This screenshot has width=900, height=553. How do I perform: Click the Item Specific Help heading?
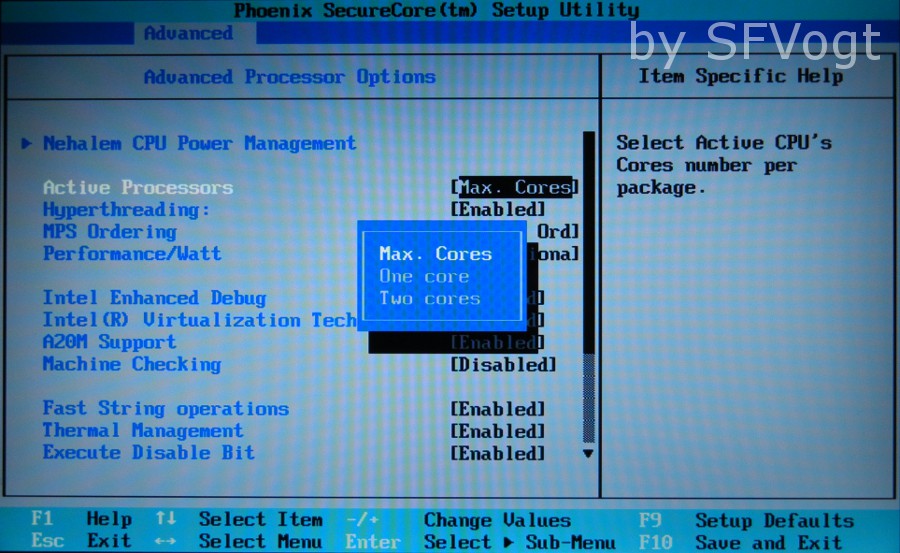pos(741,75)
